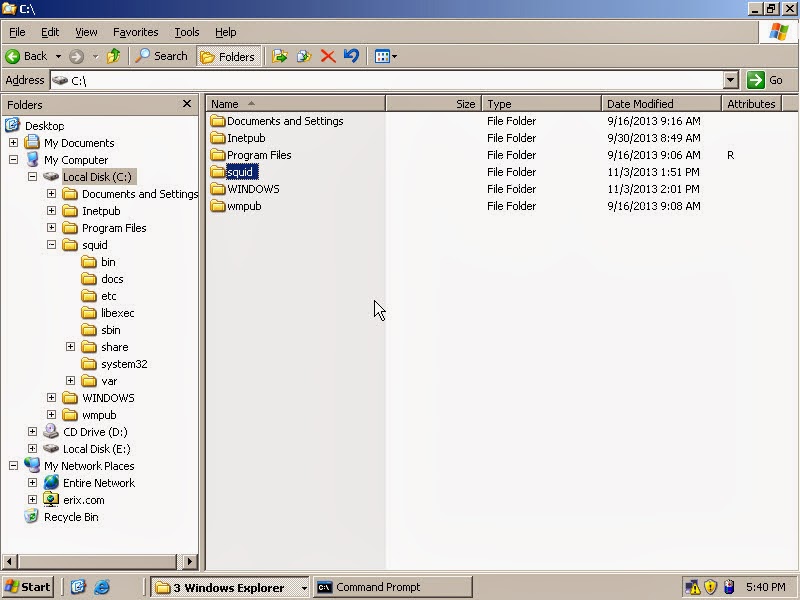800x600 pixels.
Task: Collapse the squid folder tree node
Action: click(x=51, y=244)
